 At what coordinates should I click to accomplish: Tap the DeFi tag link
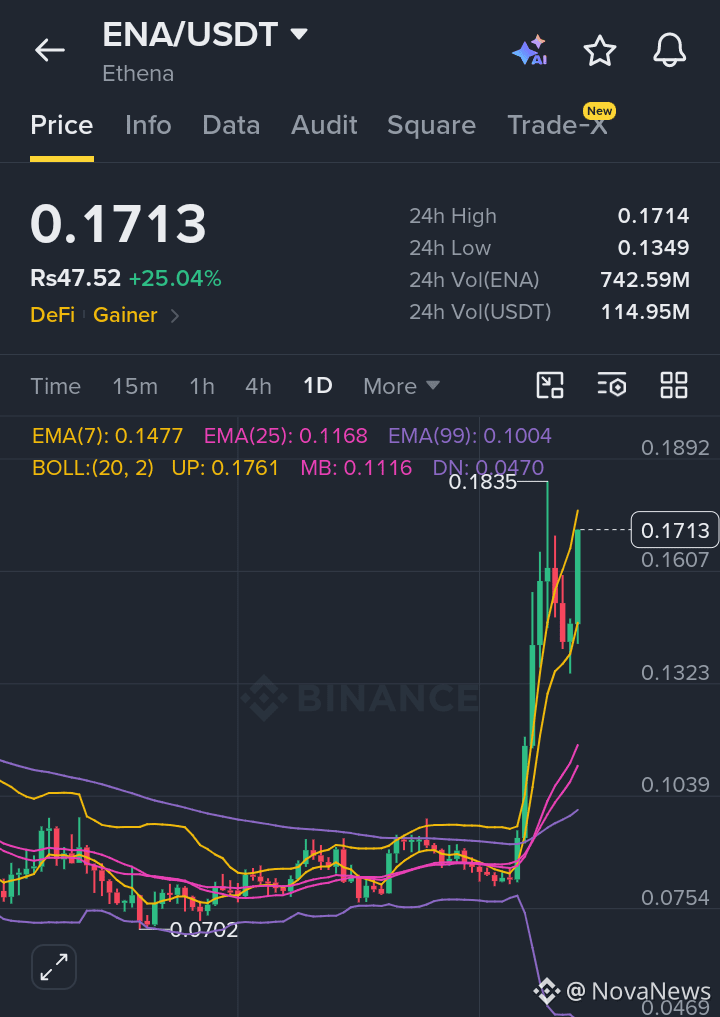pyautogui.click(x=53, y=315)
